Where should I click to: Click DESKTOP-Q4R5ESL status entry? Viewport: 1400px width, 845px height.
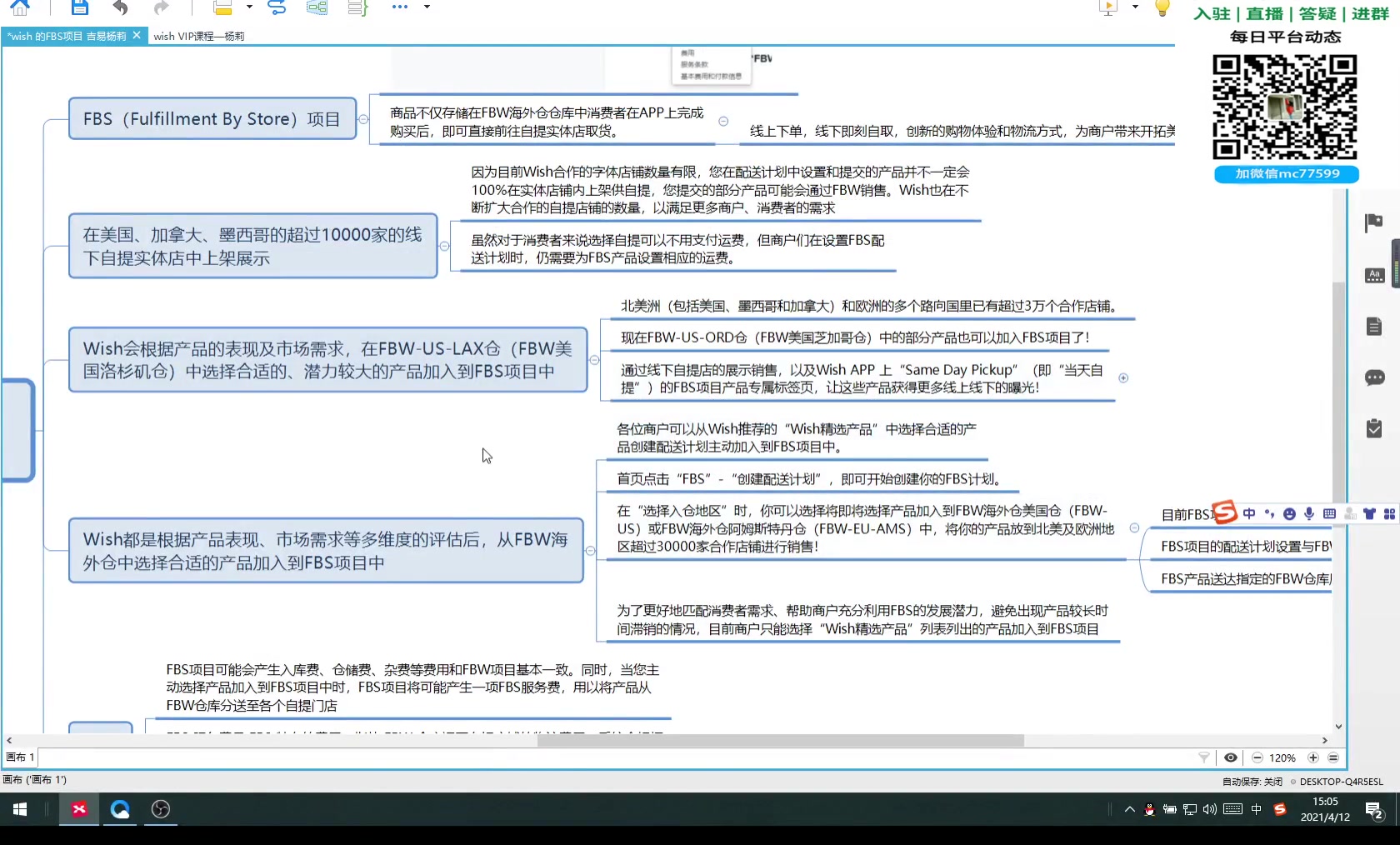click(x=1341, y=782)
